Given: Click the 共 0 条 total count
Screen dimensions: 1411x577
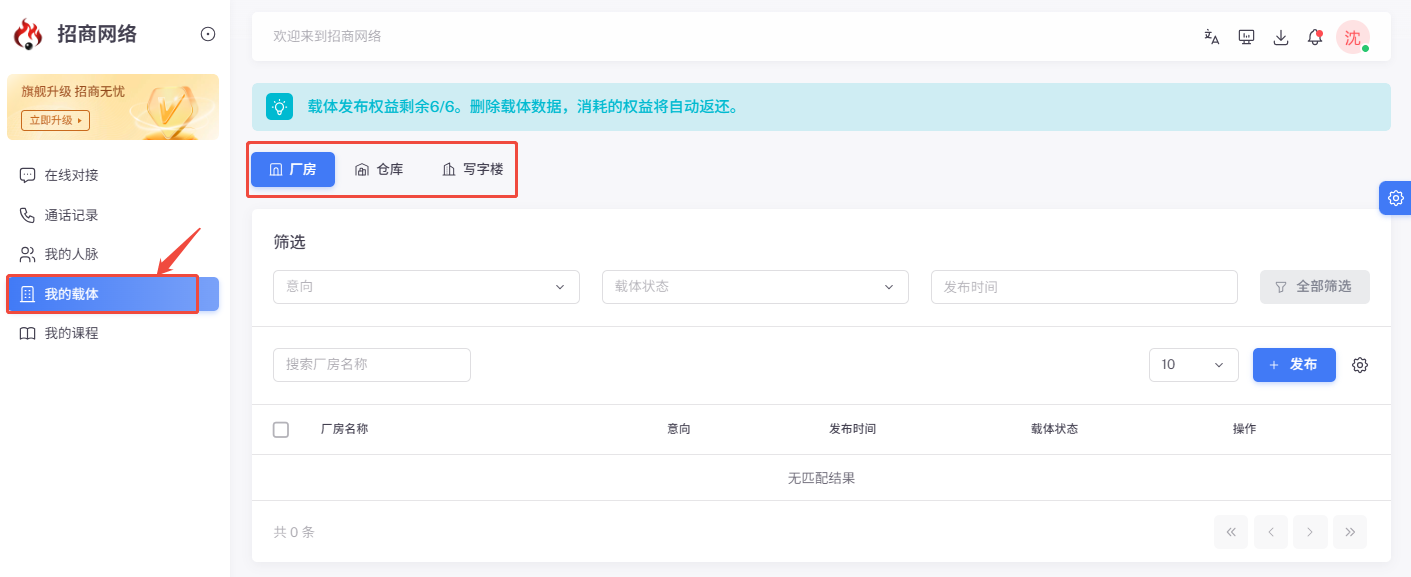Looking at the screenshot, I should (294, 532).
